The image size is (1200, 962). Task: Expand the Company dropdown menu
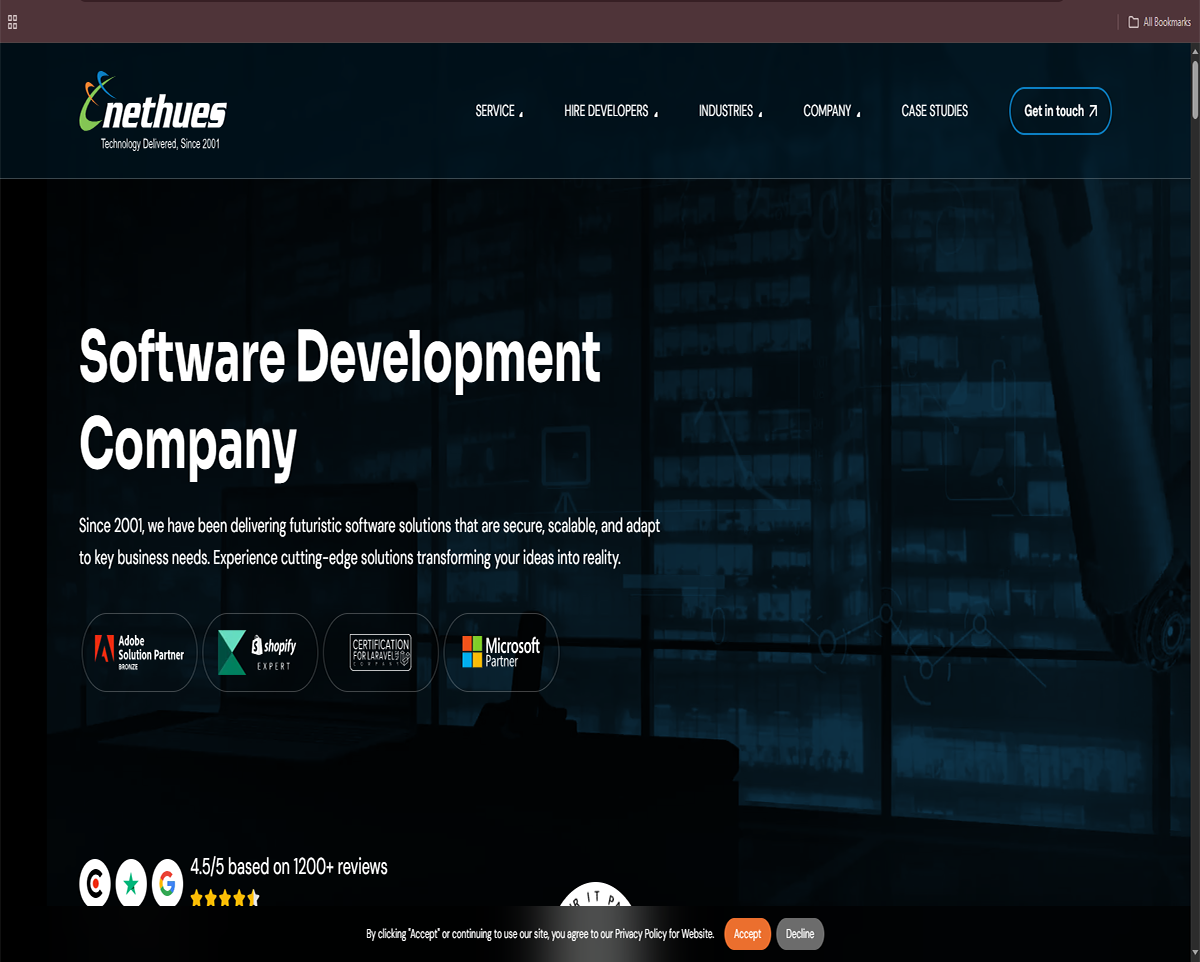click(x=831, y=111)
